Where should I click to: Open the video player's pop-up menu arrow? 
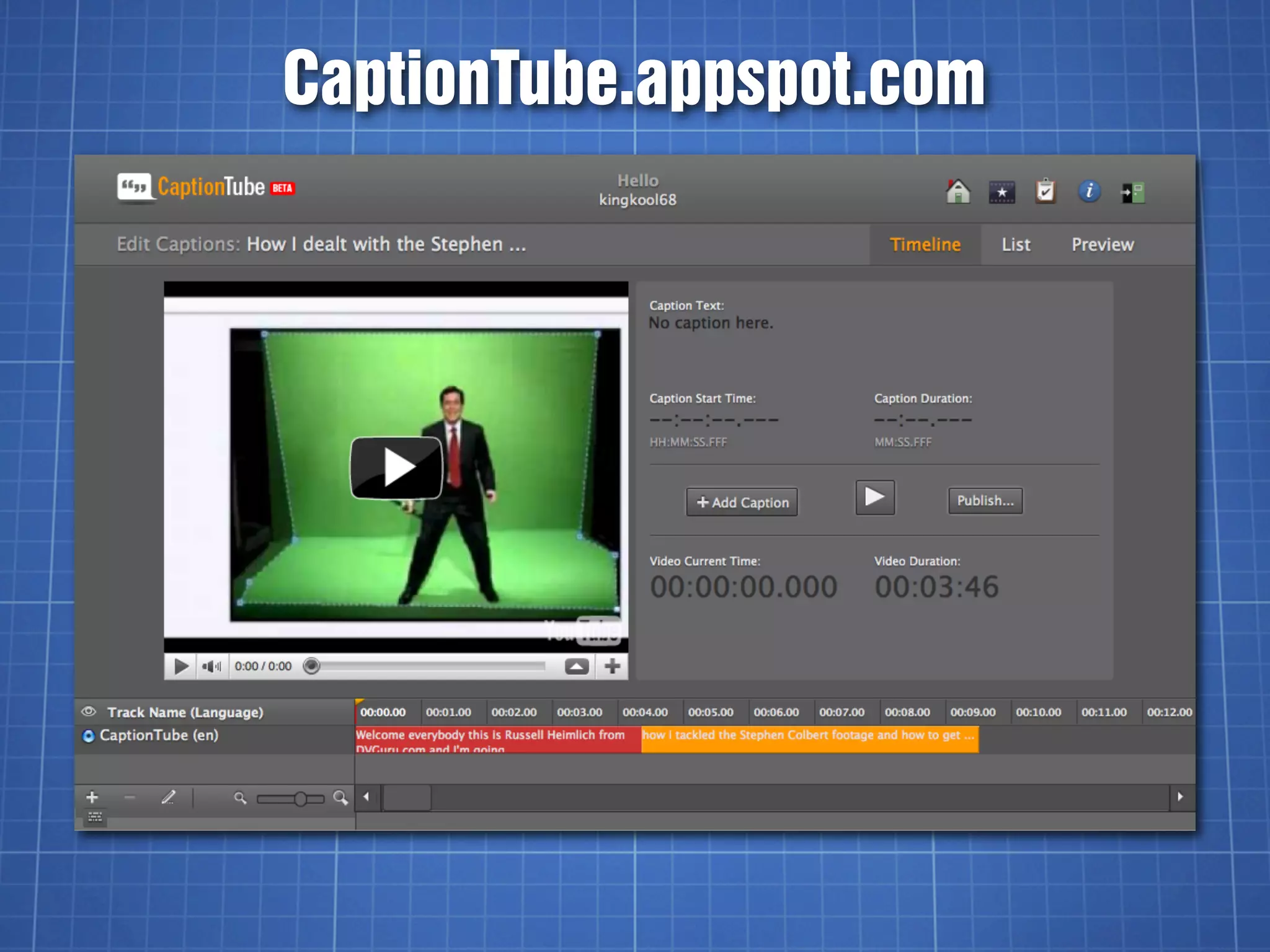point(577,667)
